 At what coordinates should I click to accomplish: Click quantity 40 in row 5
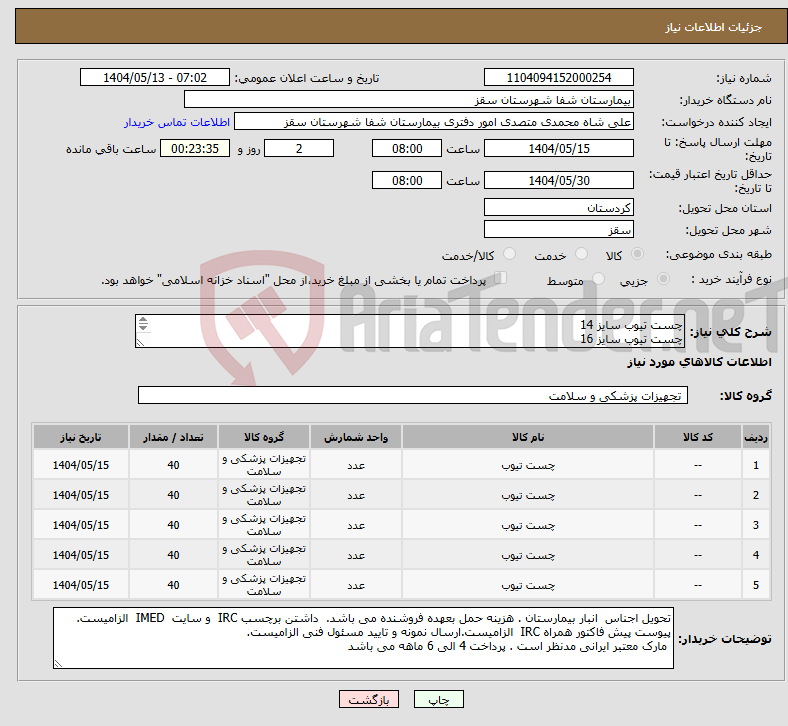[x=173, y=585]
